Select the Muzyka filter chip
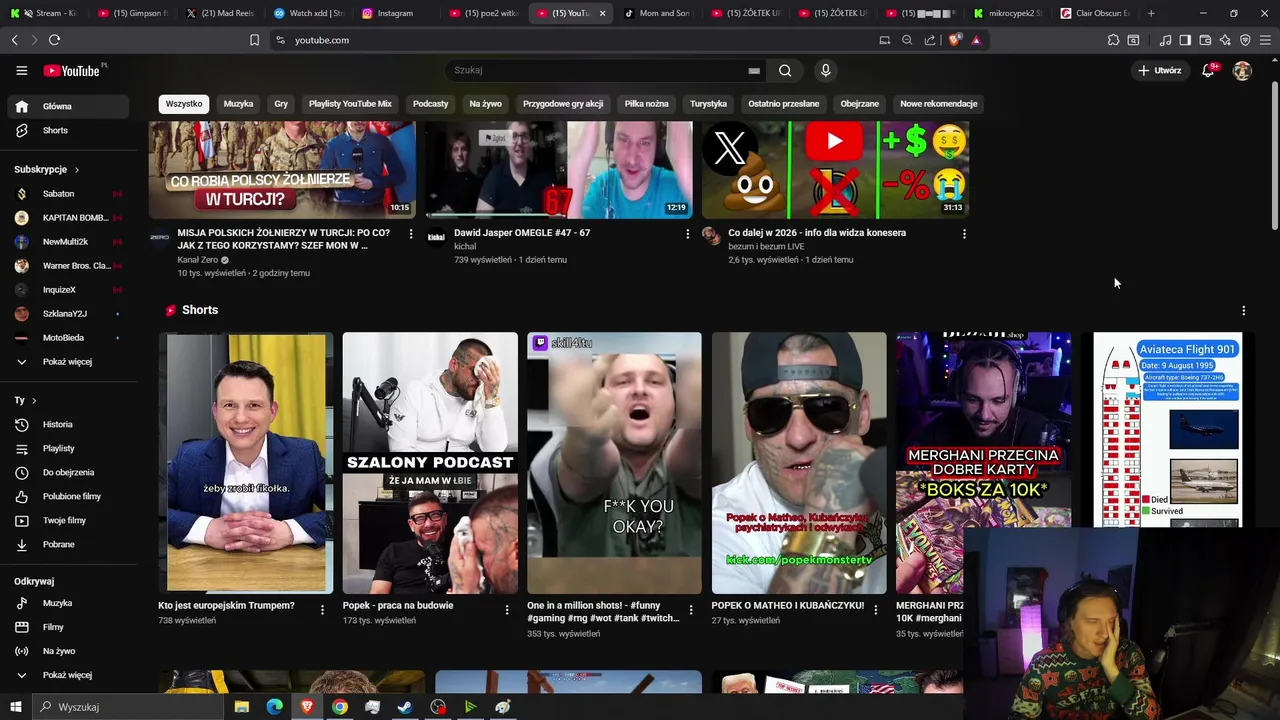The width and height of the screenshot is (1280, 720). [x=238, y=104]
